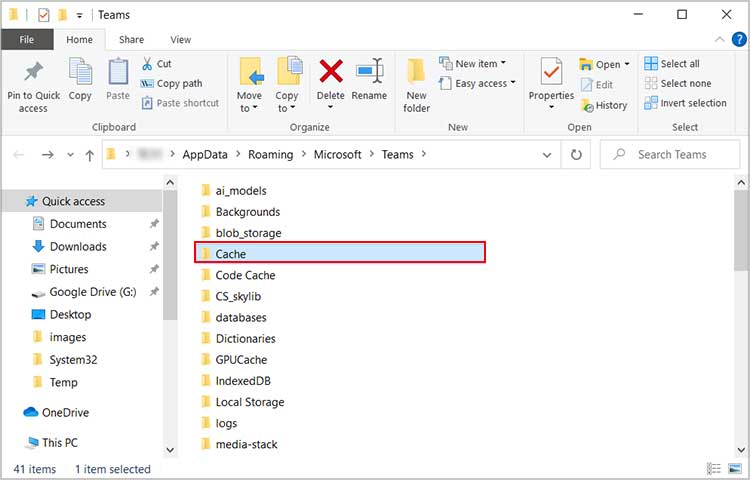Image resolution: width=750 pixels, height=480 pixels.
Task: Open System32 in navigation pane
Action: click(x=73, y=360)
